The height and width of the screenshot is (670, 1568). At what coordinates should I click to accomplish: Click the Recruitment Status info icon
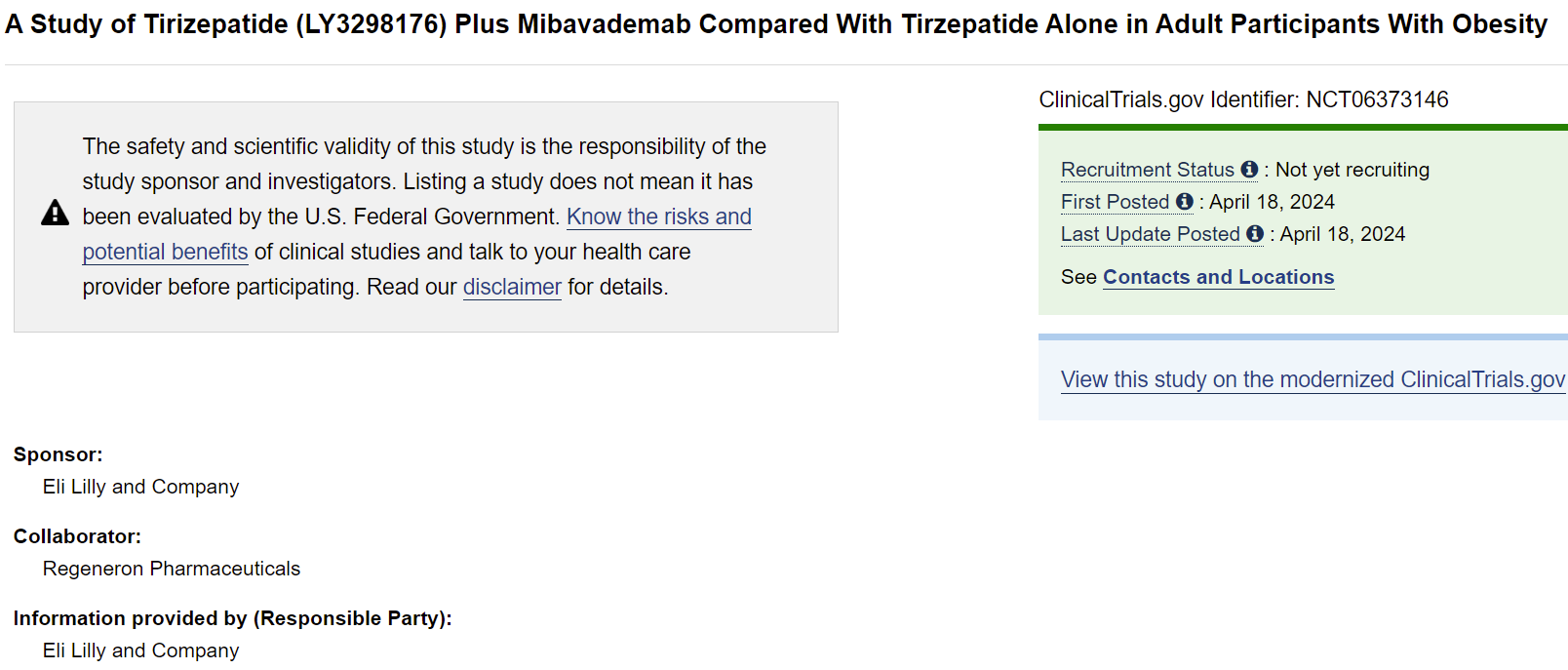click(x=1249, y=170)
